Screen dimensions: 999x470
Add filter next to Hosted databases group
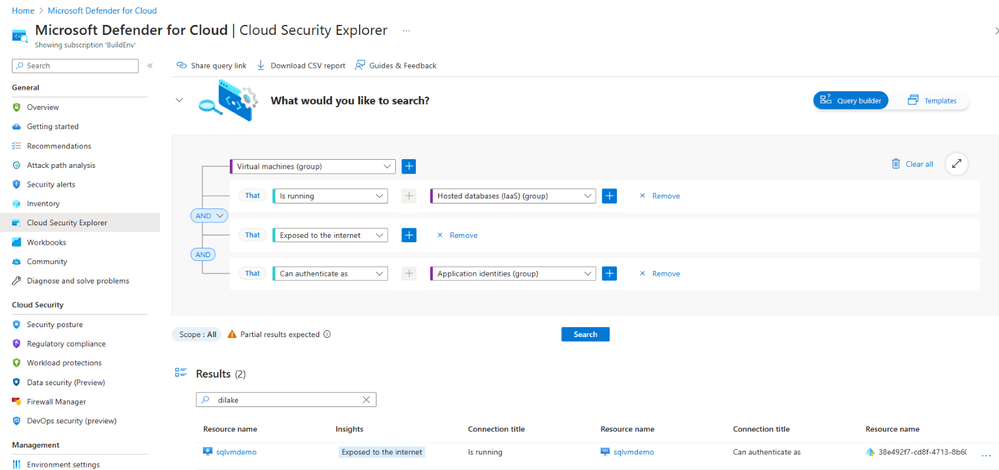tap(610, 196)
